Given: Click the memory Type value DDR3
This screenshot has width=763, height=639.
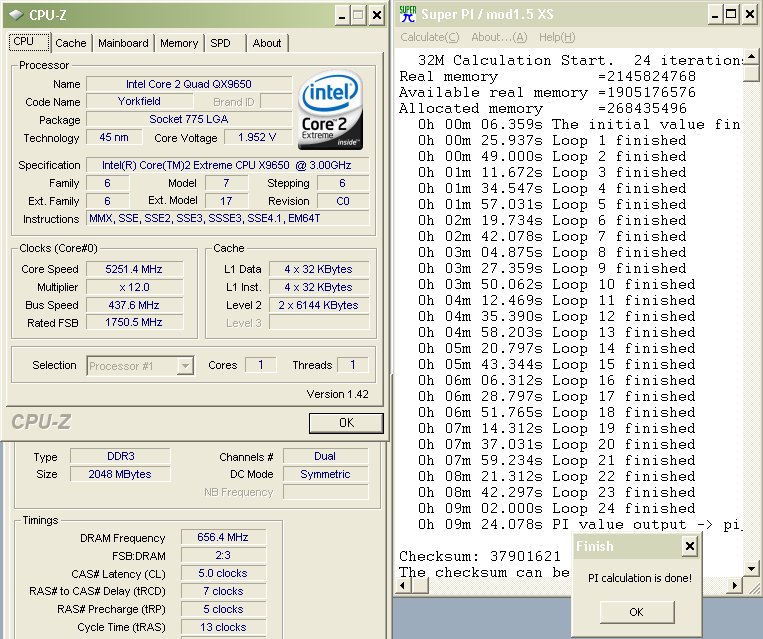Looking at the screenshot, I should tap(120, 456).
